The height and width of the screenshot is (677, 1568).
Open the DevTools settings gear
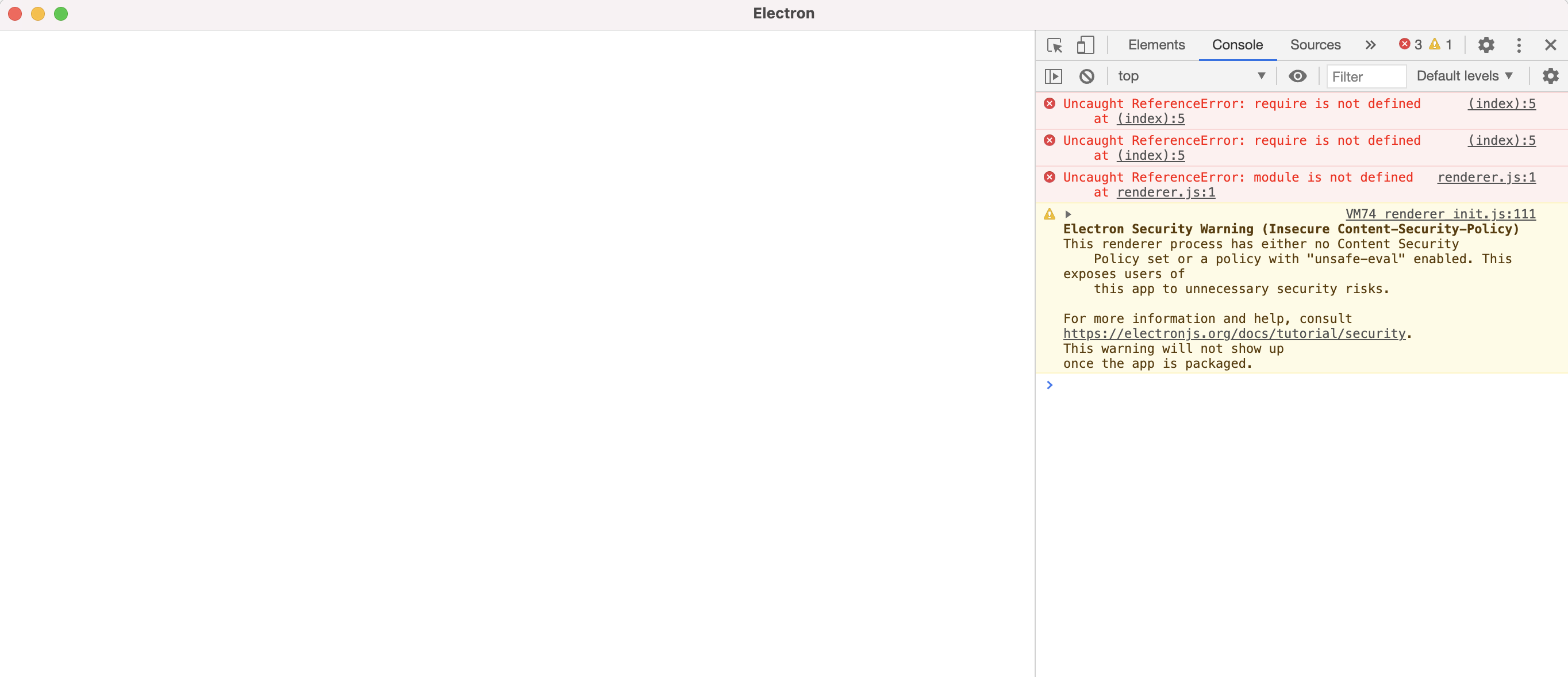1486,45
